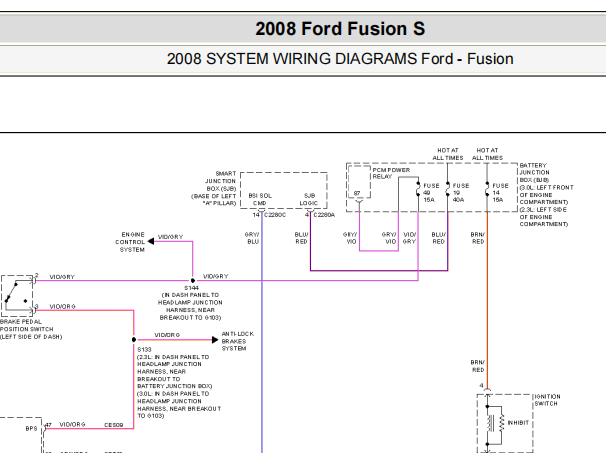Click the "FUSE 49 15A" label
This screenshot has width=606, height=453.
point(431,192)
